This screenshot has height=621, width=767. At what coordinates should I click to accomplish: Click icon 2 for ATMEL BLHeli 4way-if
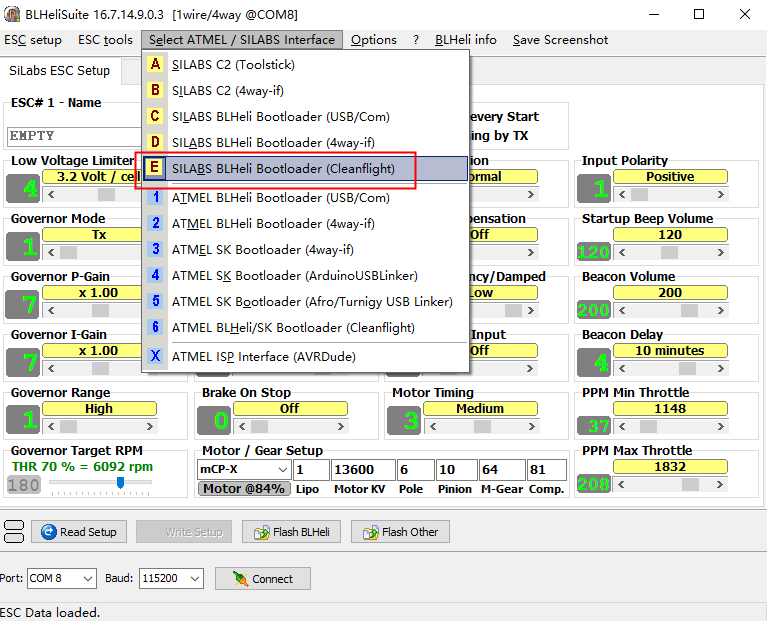pyautogui.click(x=155, y=223)
